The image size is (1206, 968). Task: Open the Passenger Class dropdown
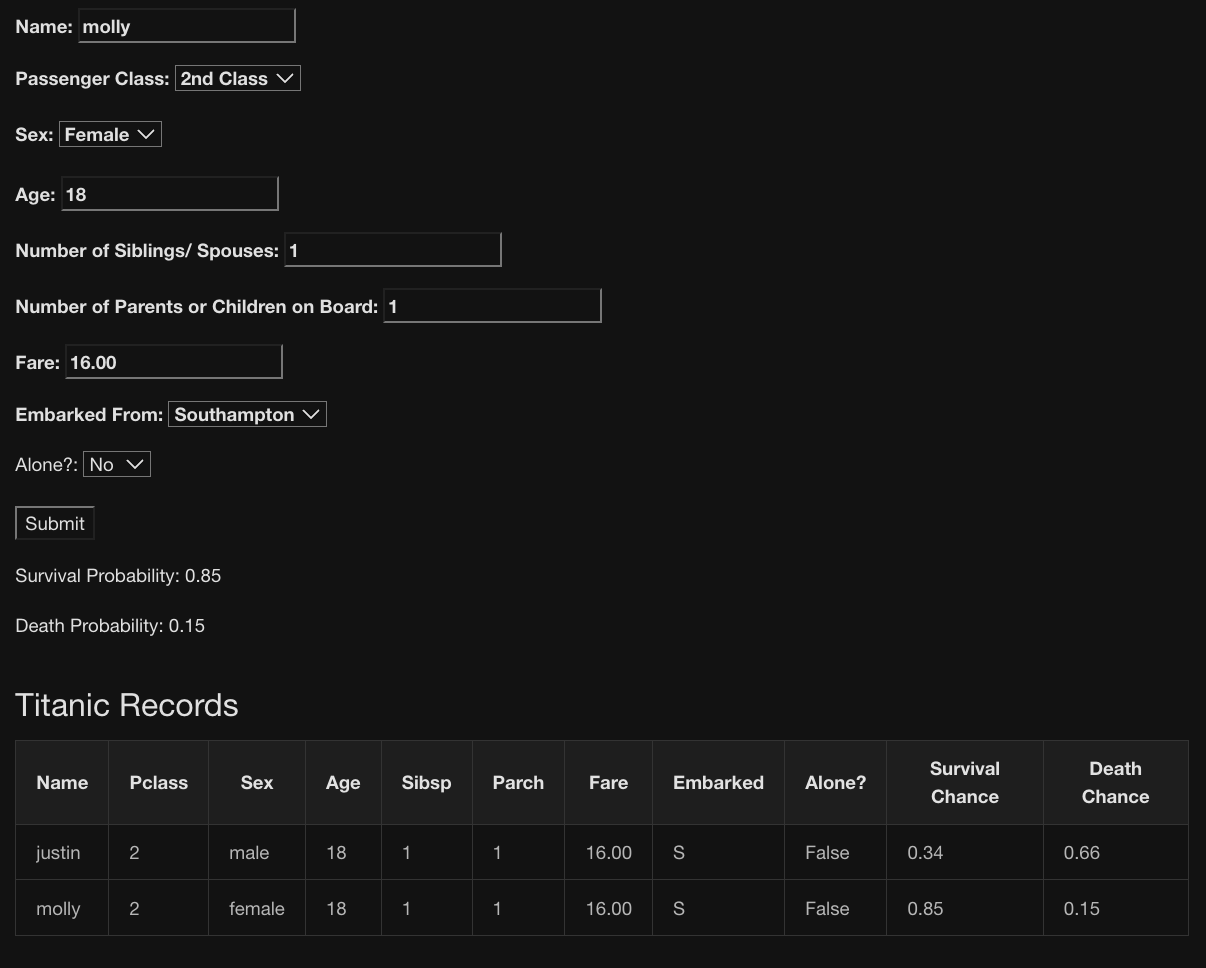(x=237, y=78)
